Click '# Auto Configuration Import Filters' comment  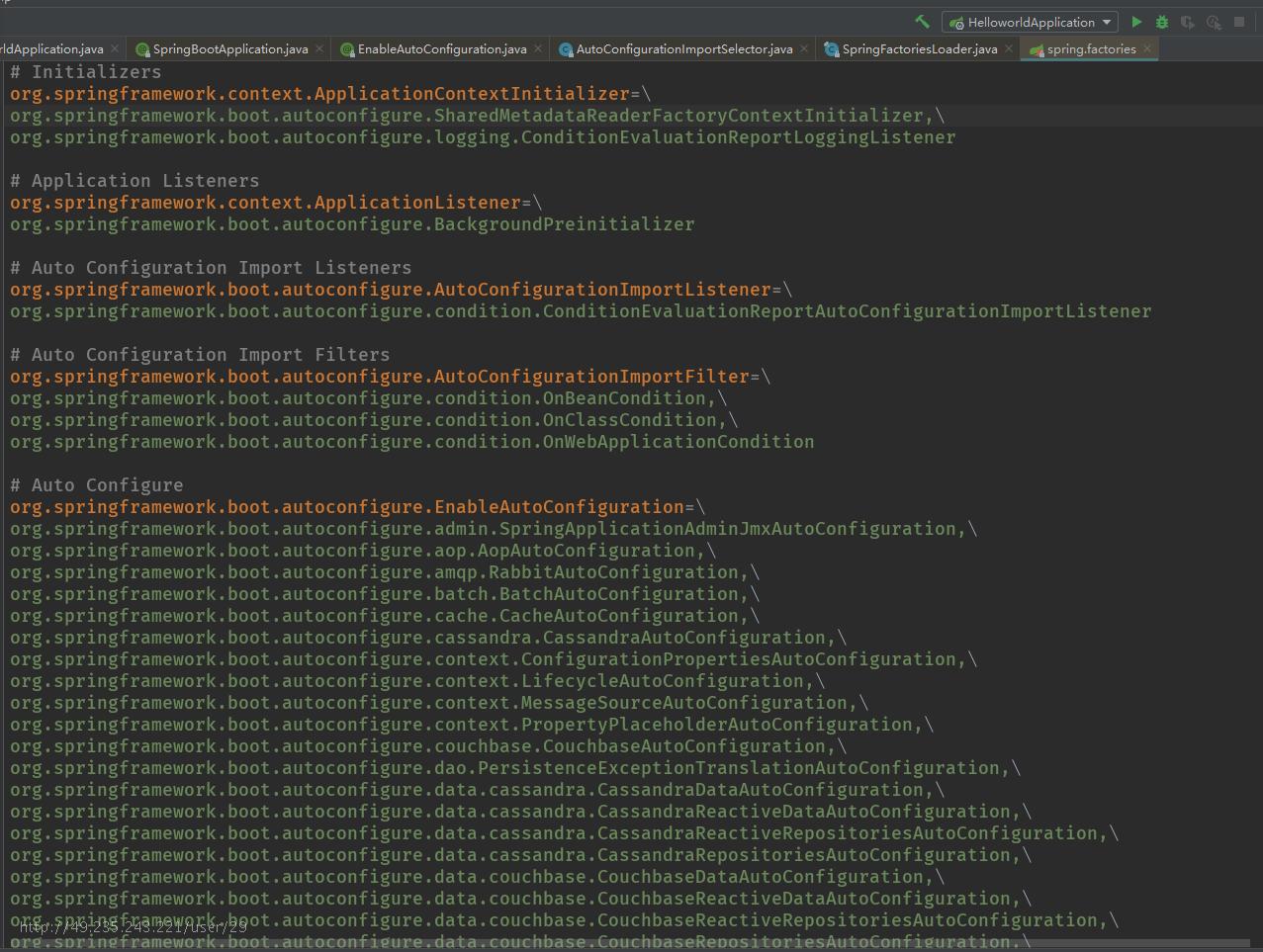[x=200, y=355]
